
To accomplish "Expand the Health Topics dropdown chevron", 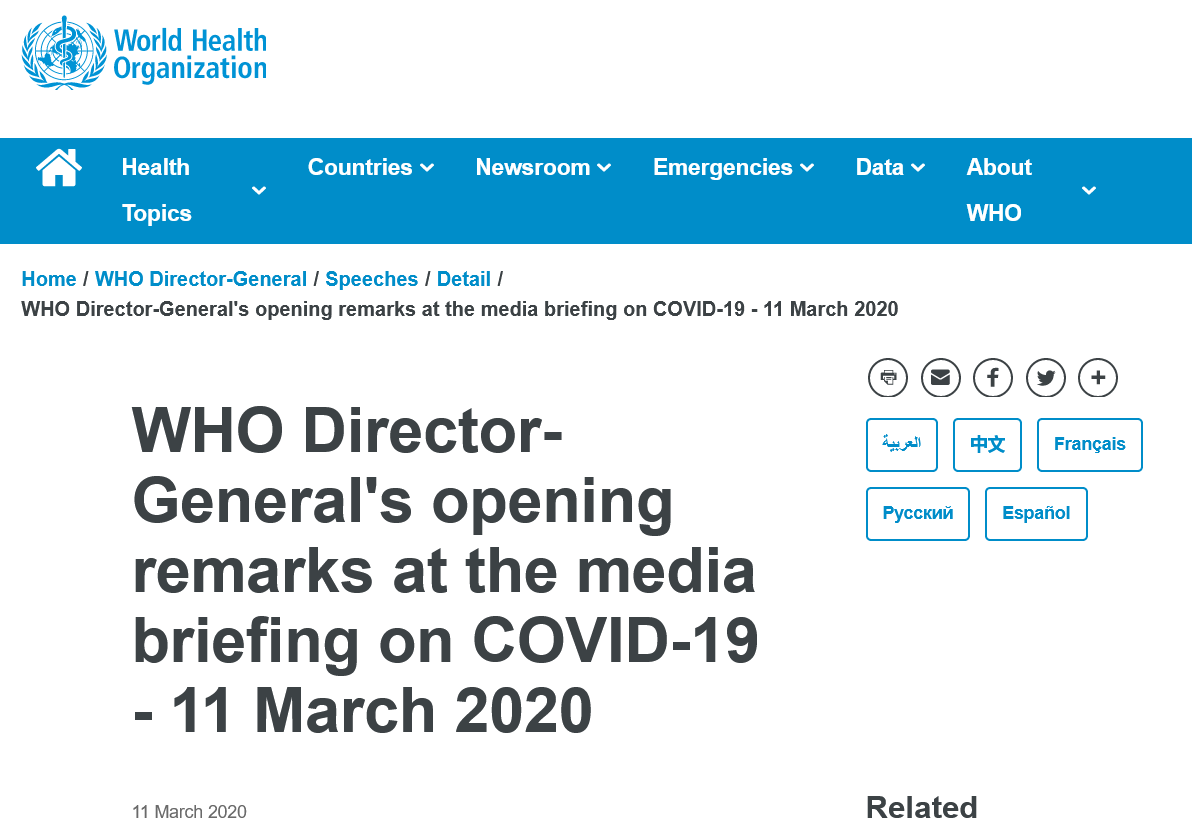I will [259, 190].
